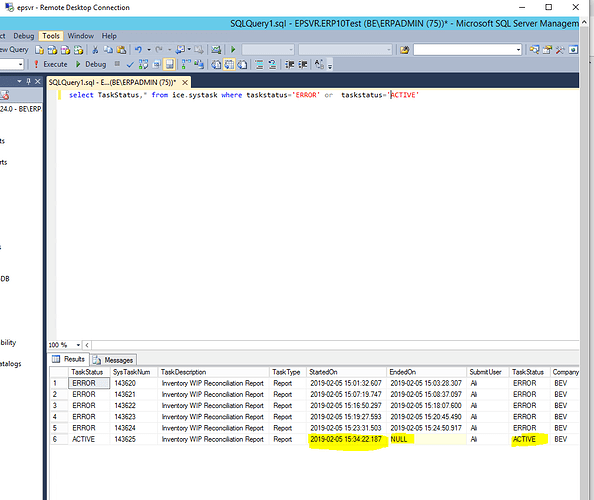Click Comment Out Selected Lines icon
594x500 pixels.
coord(259,64)
